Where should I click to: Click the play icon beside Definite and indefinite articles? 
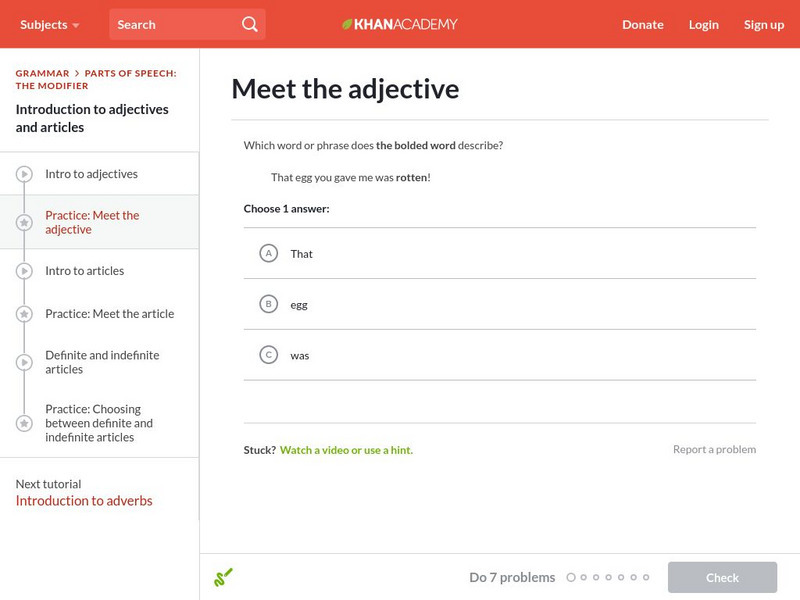23,360
